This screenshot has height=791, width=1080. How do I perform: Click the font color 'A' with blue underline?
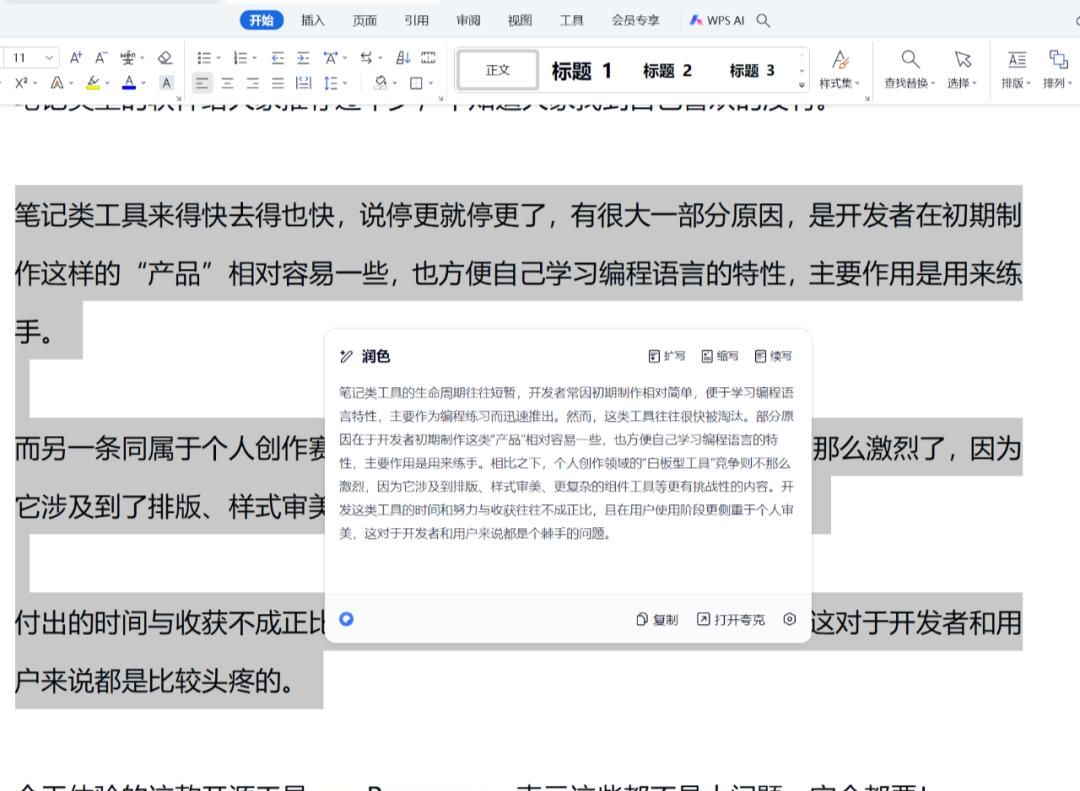pos(129,83)
